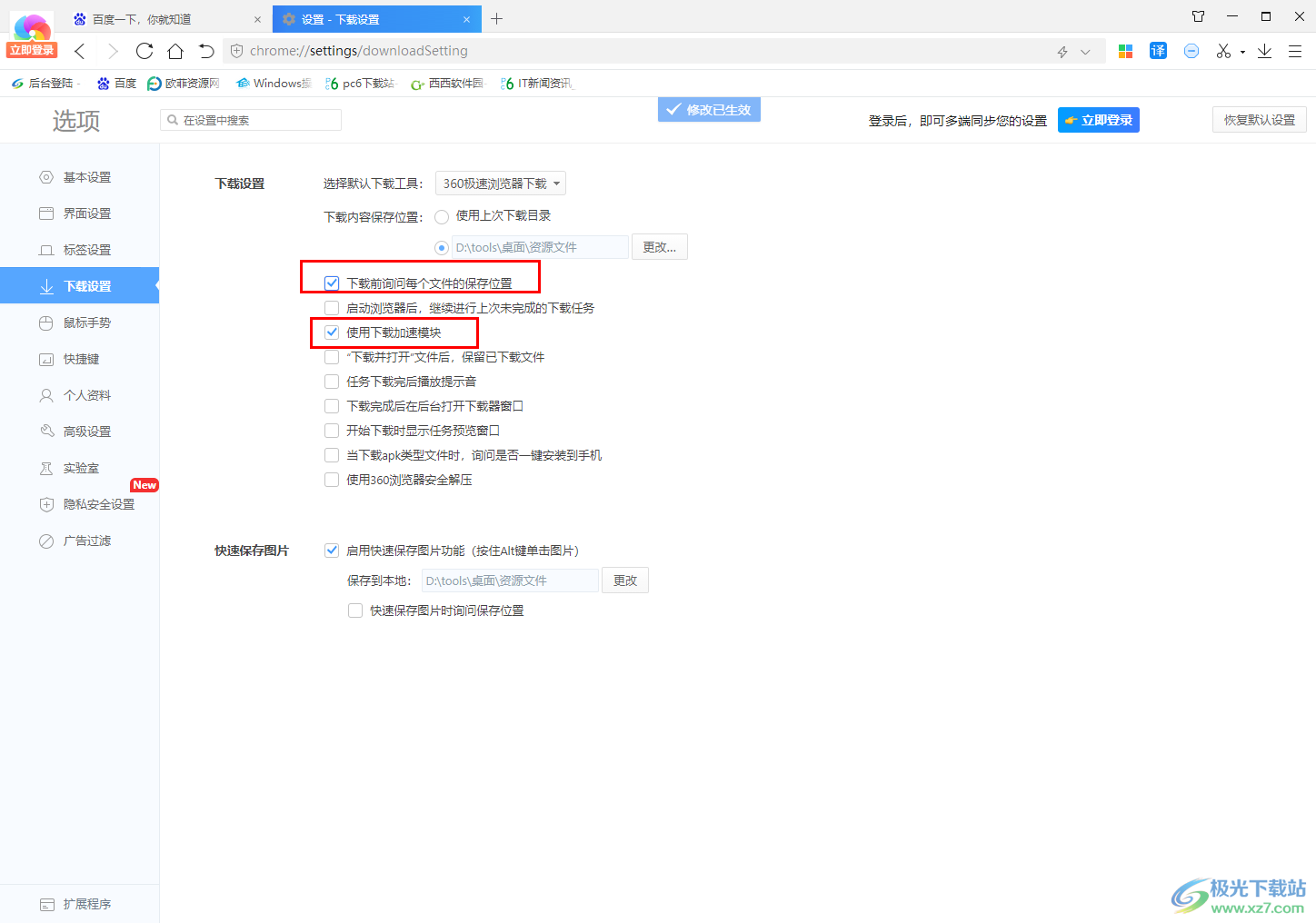Open 个人资料 in sidebar
Screen dimensions: 1316x923
pyautogui.click(x=79, y=395)
